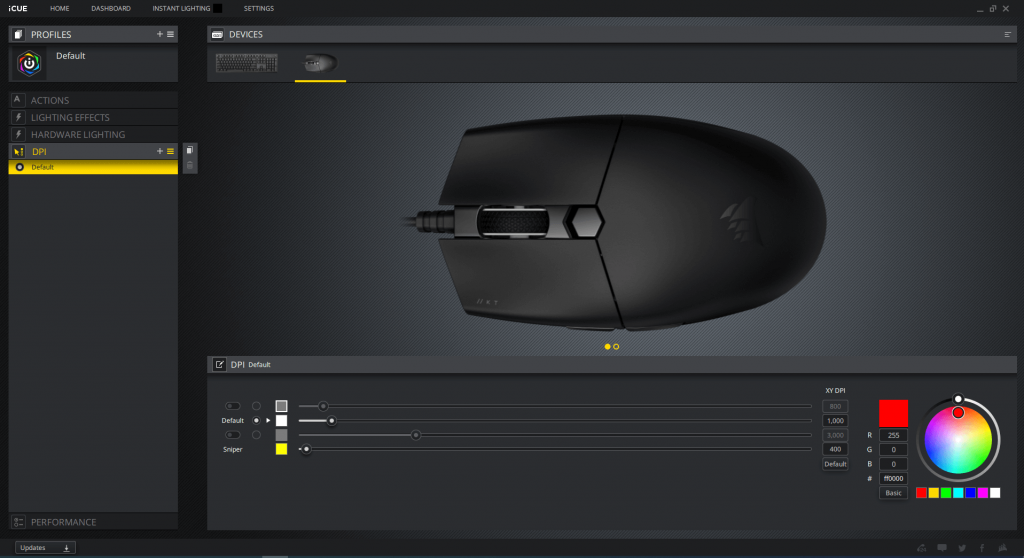1024x558 pixels.
Task: Pick the green basic palette swatch
Action: (946, 493)
